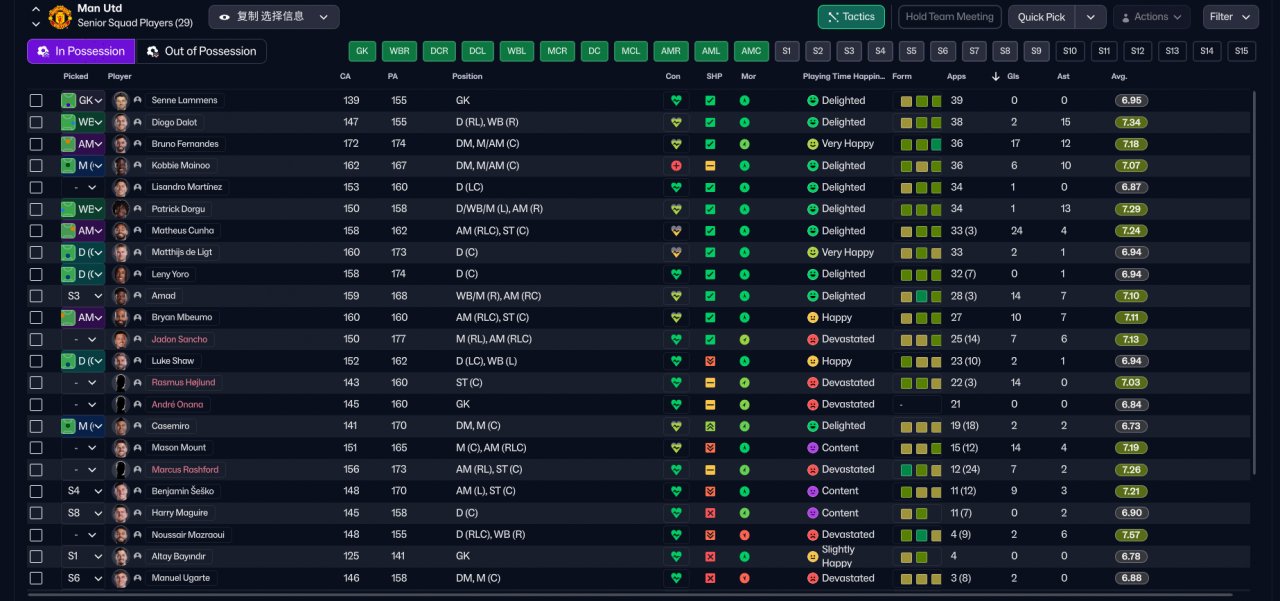Sort by Playing Time Happiness column header
This screenshot has height=601, width=1280.
[x=844, y=77]
